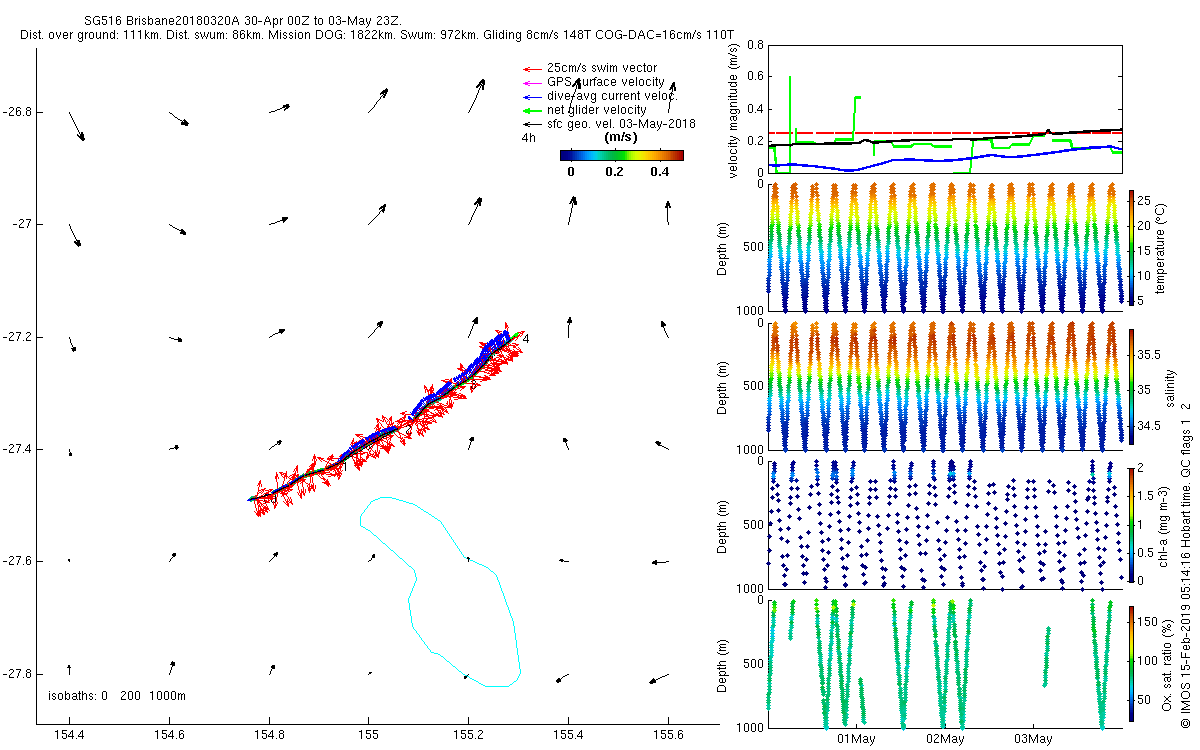Viewport: 1200px width, 750px height.
Task: Select the blue dive-avg current legend arrow
Action: point(530,96)
